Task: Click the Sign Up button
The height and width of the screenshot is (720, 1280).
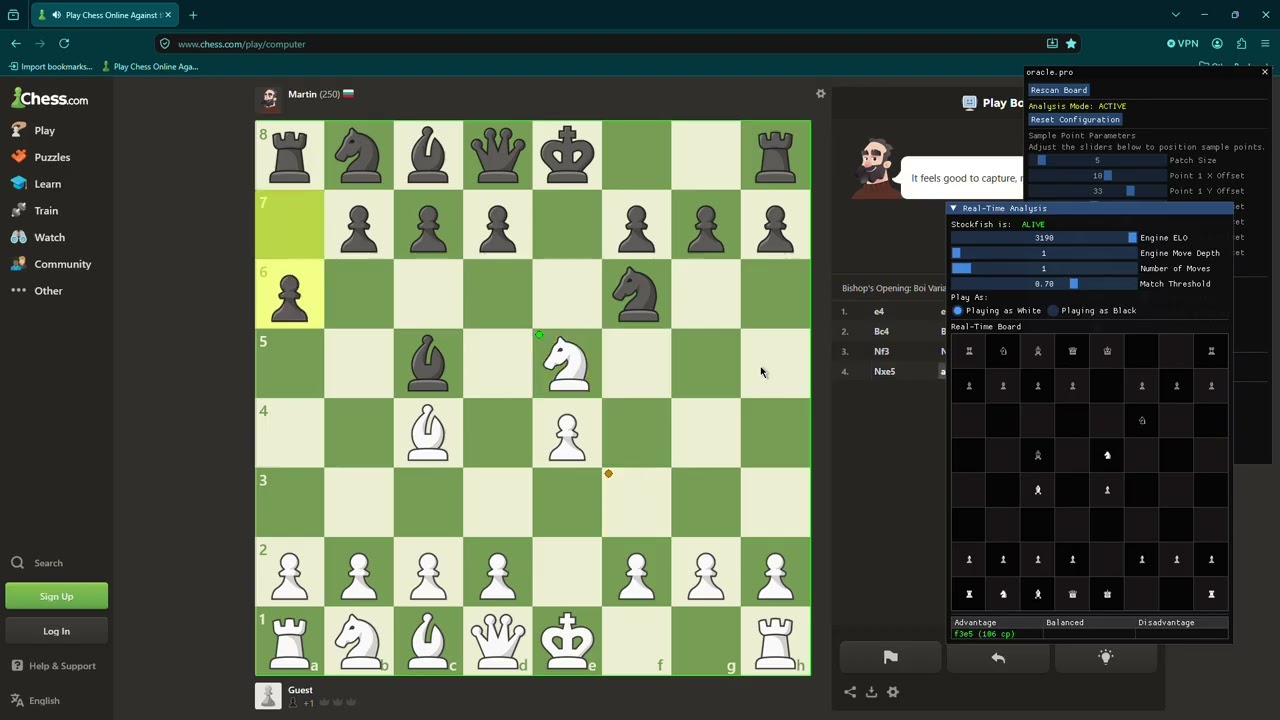Action: (56, 597)
